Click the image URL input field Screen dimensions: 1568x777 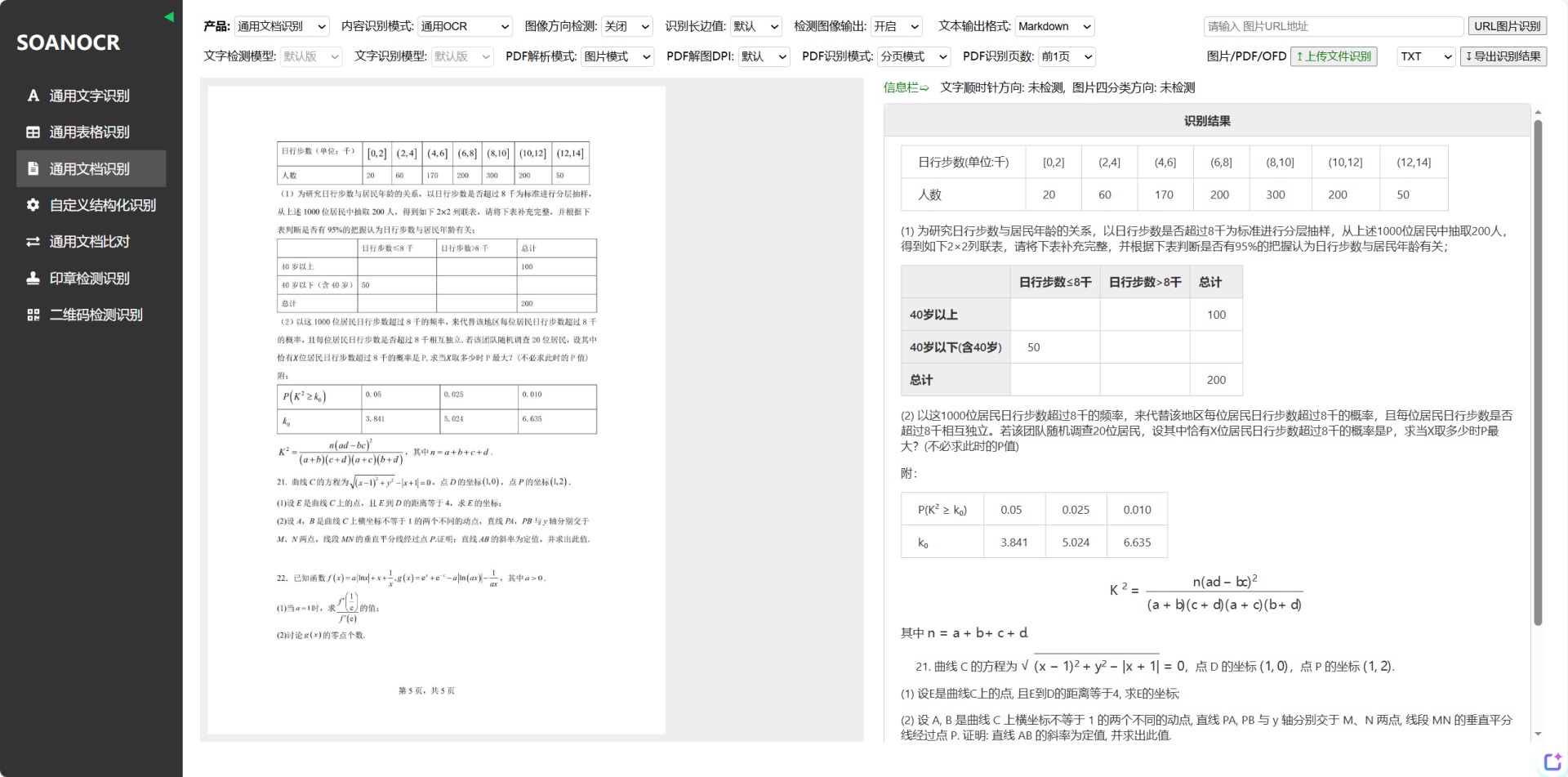[1333, 26]
